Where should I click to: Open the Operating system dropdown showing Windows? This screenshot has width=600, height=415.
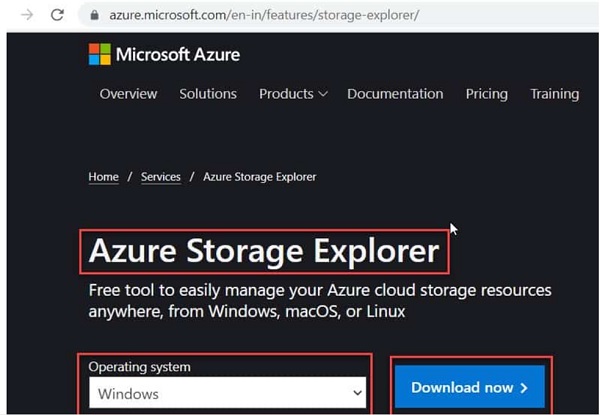[x=228, y=393]
